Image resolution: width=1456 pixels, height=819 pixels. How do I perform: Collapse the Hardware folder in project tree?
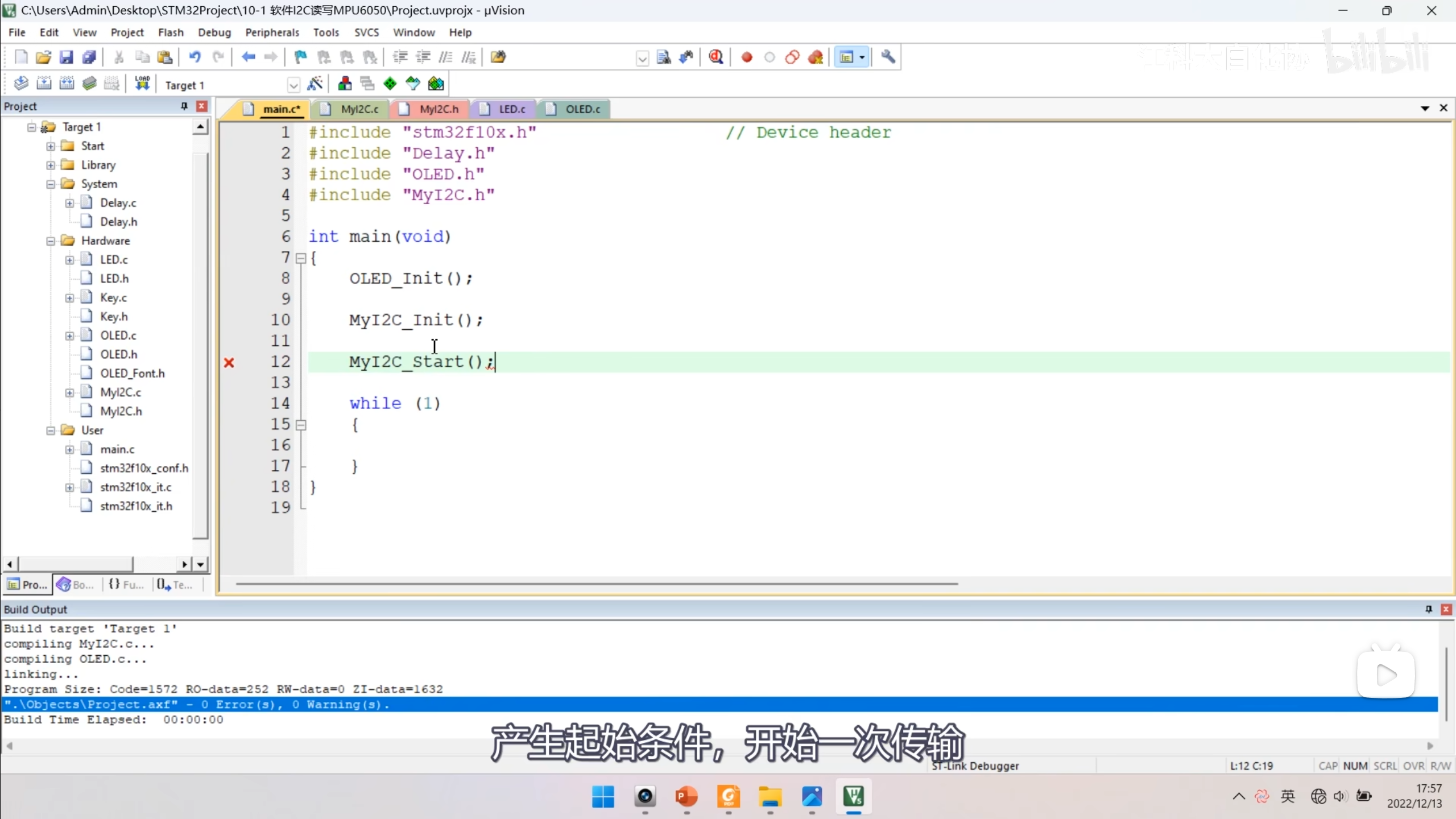(x=51, y=241)
